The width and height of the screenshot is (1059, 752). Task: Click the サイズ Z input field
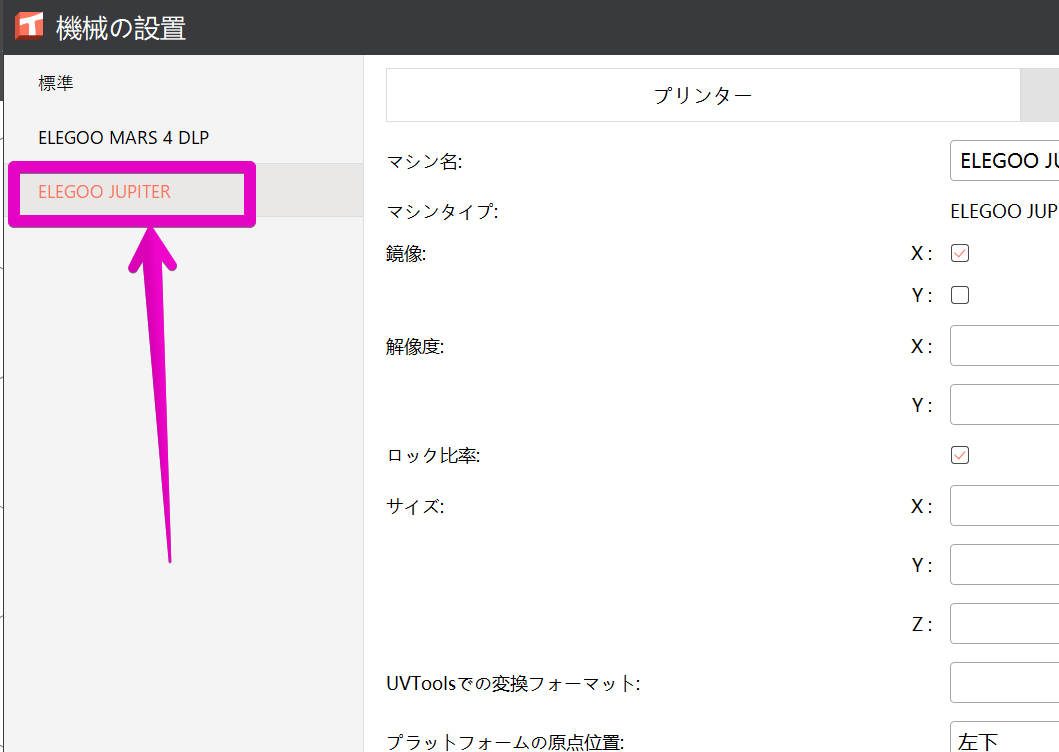pos(1004,624)
